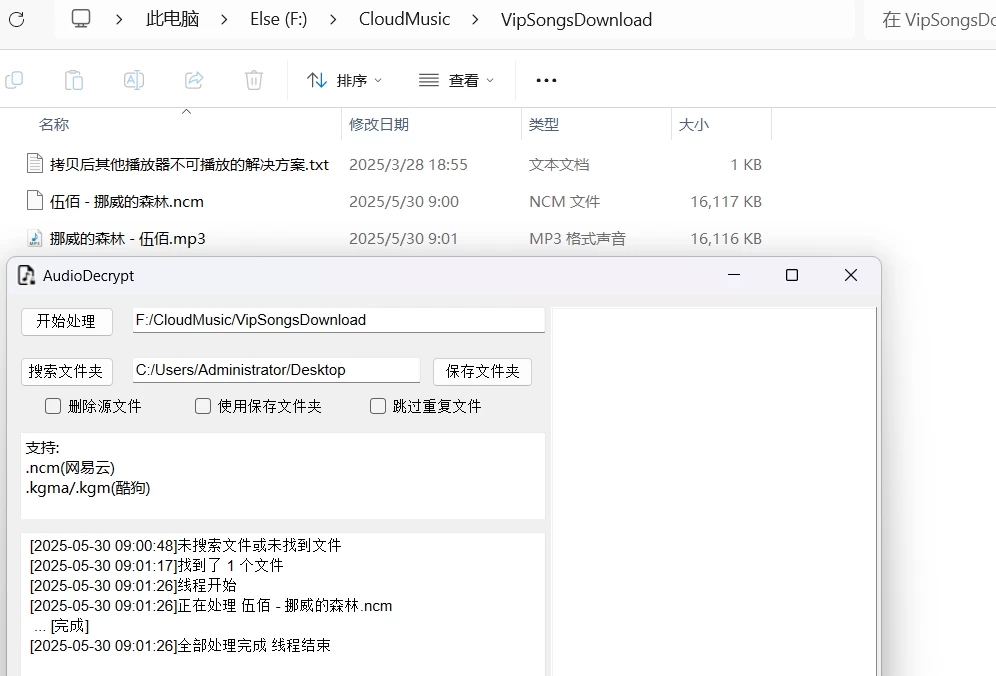Click the .kgma/.kgm(酷狗) support text
Screen dimensions: 996x676
[x=88, y=488]
